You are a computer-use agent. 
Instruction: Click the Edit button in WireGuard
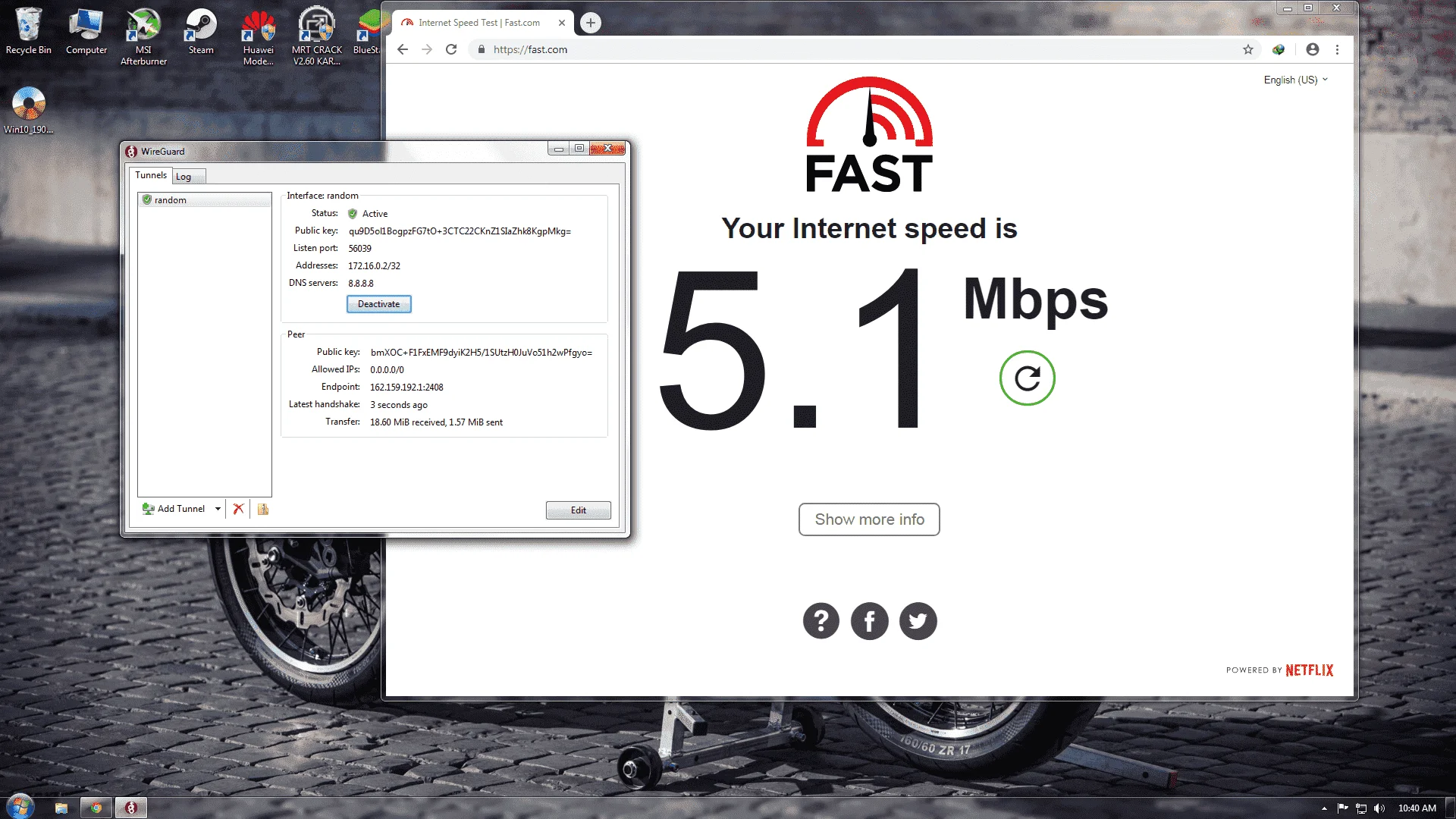[579, 510]
